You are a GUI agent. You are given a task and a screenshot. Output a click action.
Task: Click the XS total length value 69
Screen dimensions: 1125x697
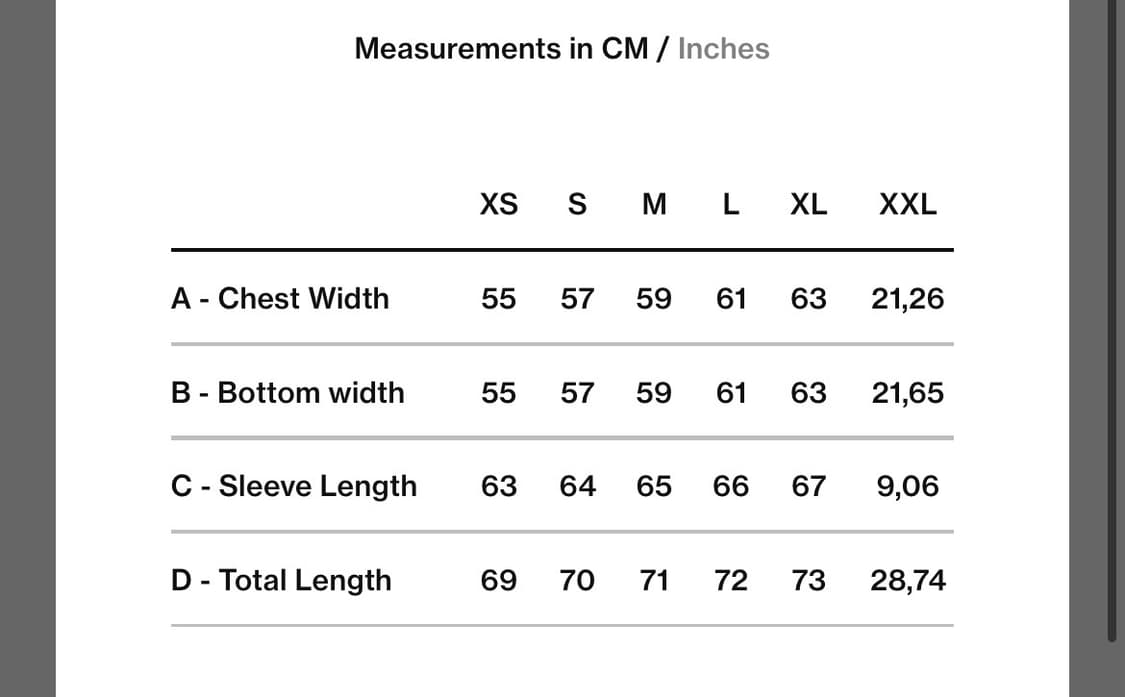(499, 580)
